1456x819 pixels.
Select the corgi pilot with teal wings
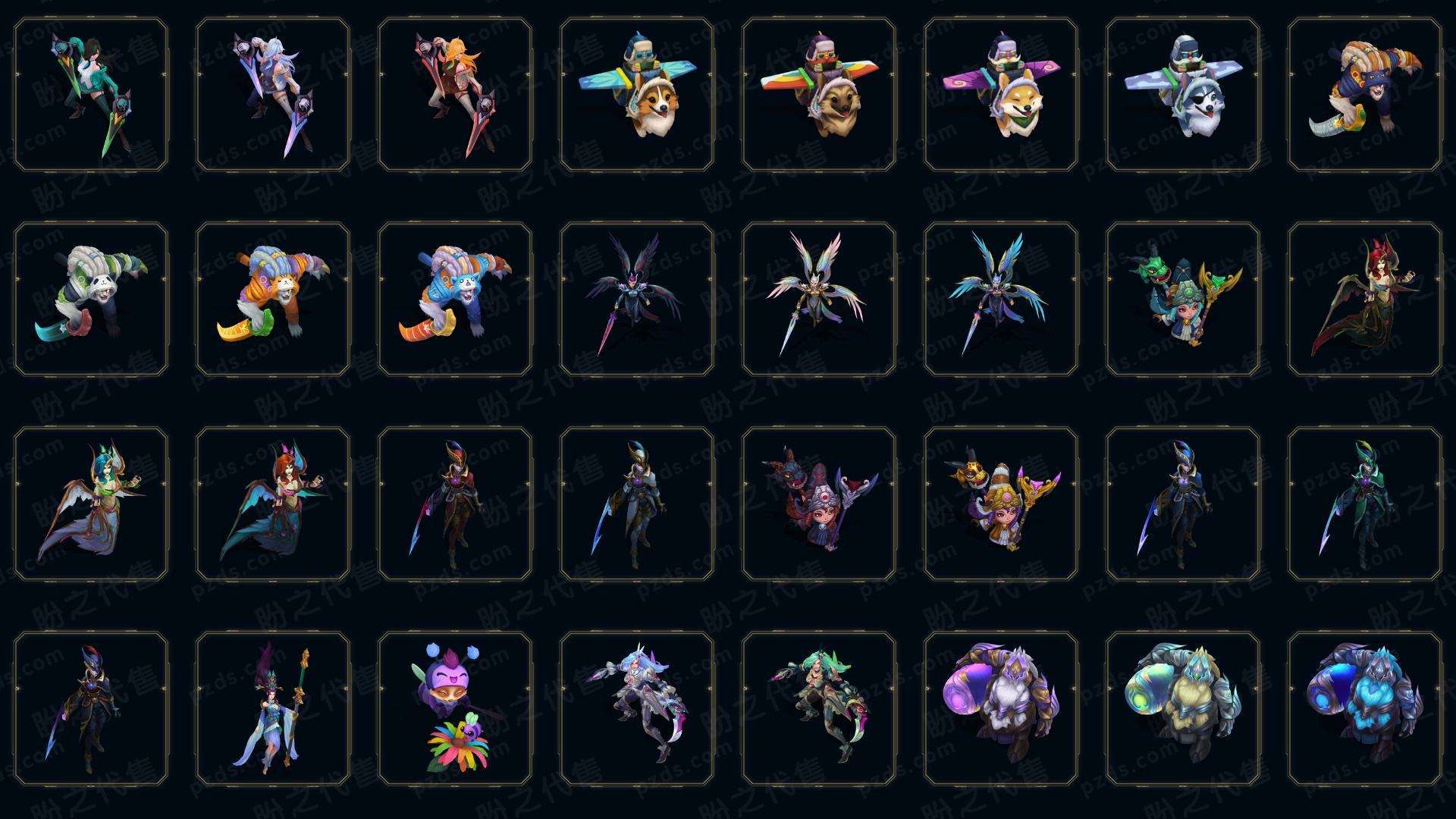point(636,94)
